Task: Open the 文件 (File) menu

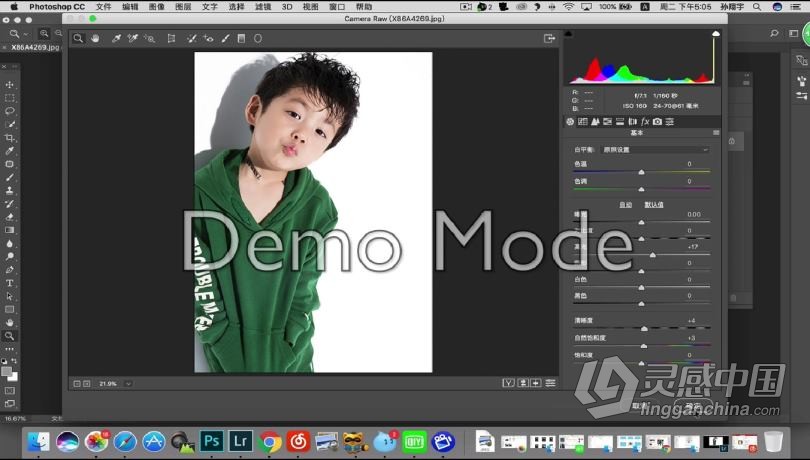Action: pyautogui.click(x=103, y=7)
